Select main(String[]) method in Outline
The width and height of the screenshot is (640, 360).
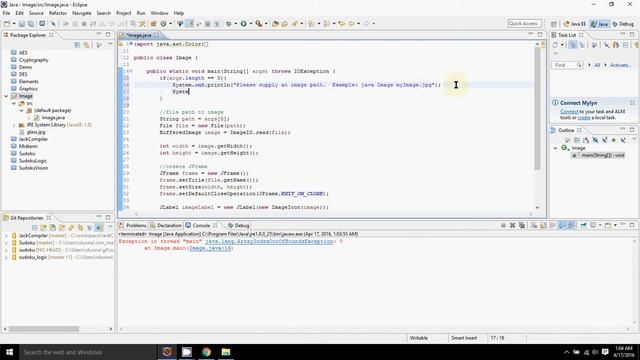598,156
